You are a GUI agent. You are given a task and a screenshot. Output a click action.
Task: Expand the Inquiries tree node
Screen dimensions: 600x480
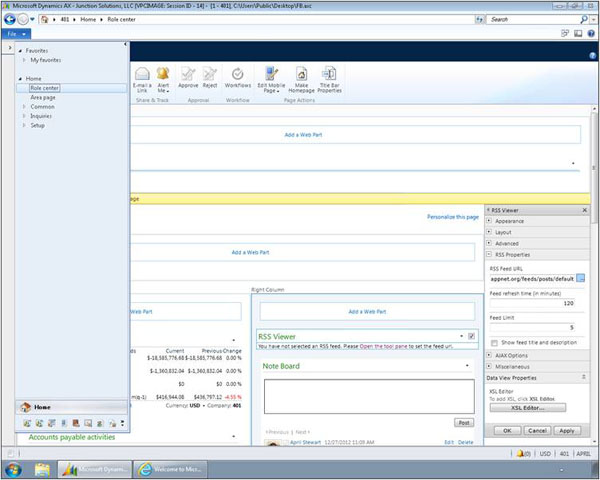pyautogui.click(x=24, y=116)
